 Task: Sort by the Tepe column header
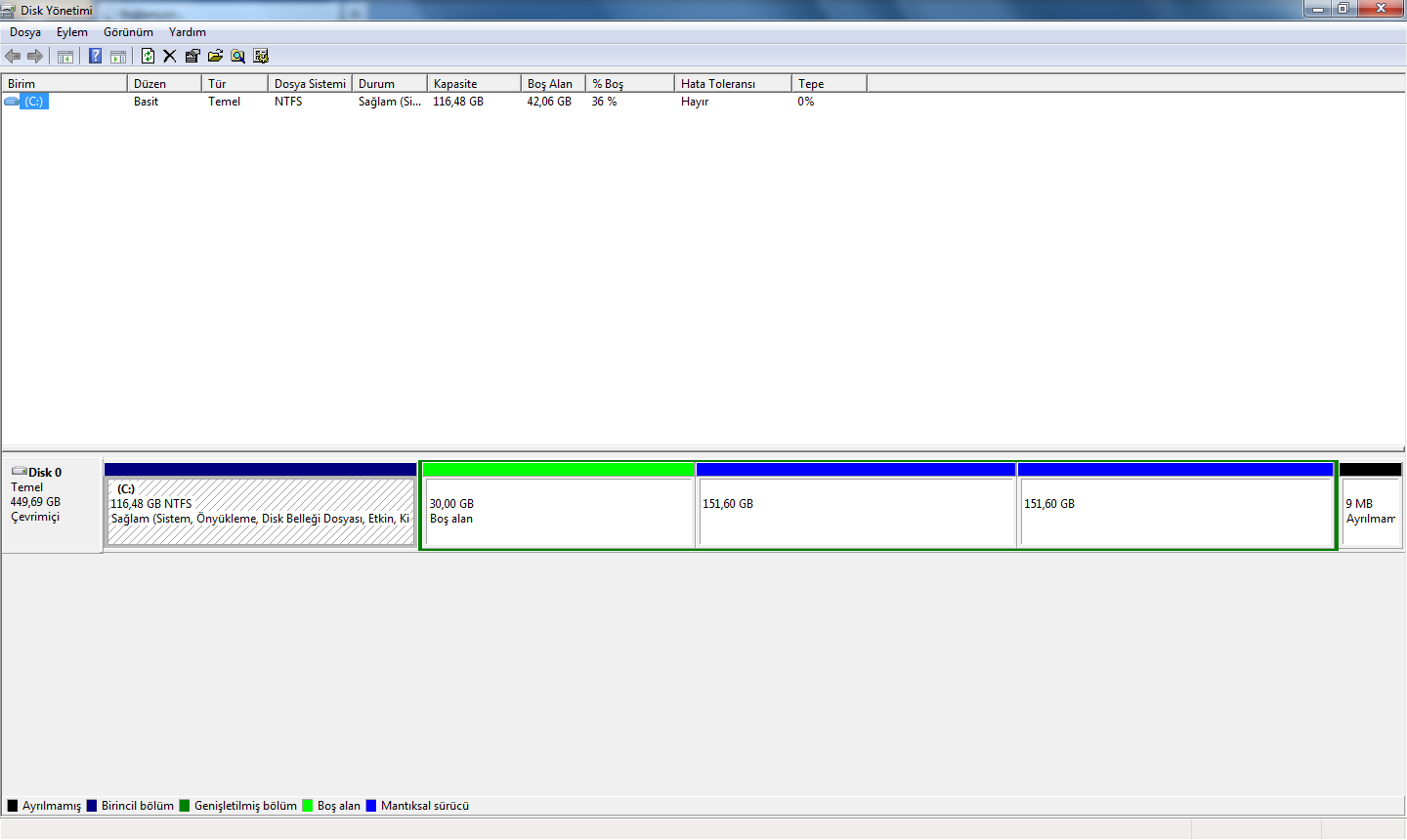(x=829, y=84)
